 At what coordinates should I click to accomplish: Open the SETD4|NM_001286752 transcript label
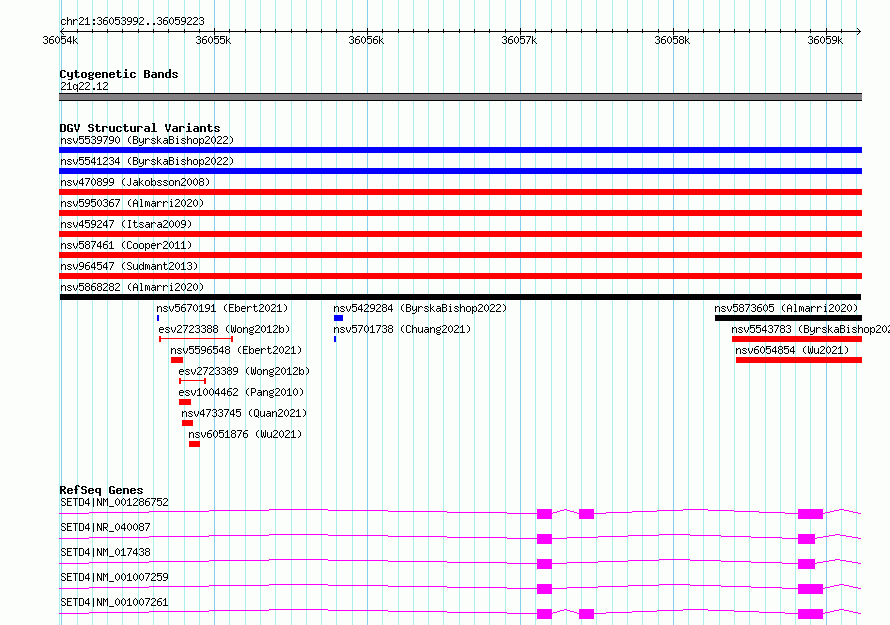coord(114,502)
